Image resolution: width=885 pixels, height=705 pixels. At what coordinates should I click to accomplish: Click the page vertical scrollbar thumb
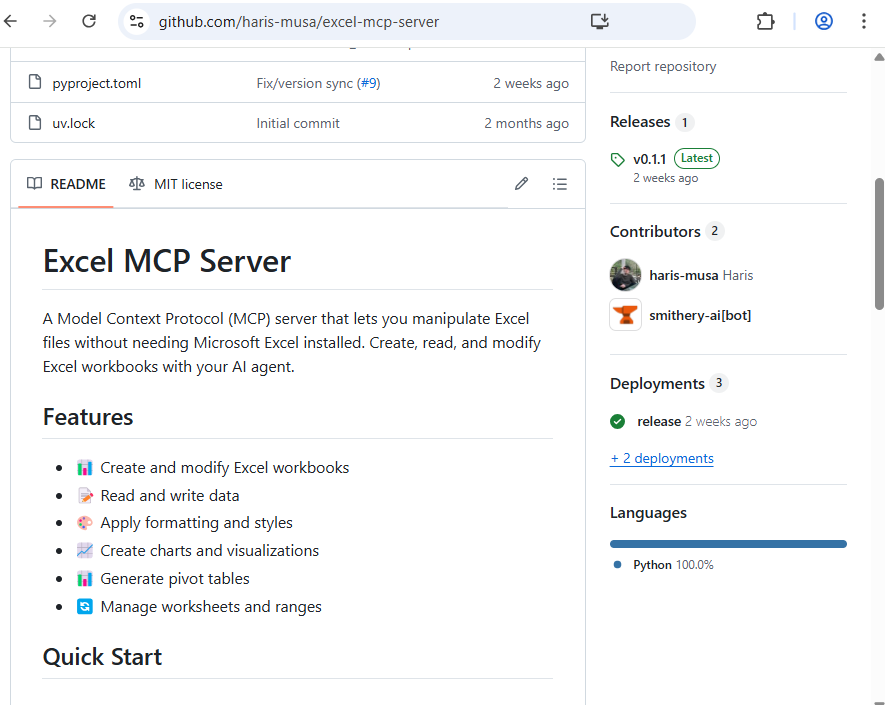[879, 244]
